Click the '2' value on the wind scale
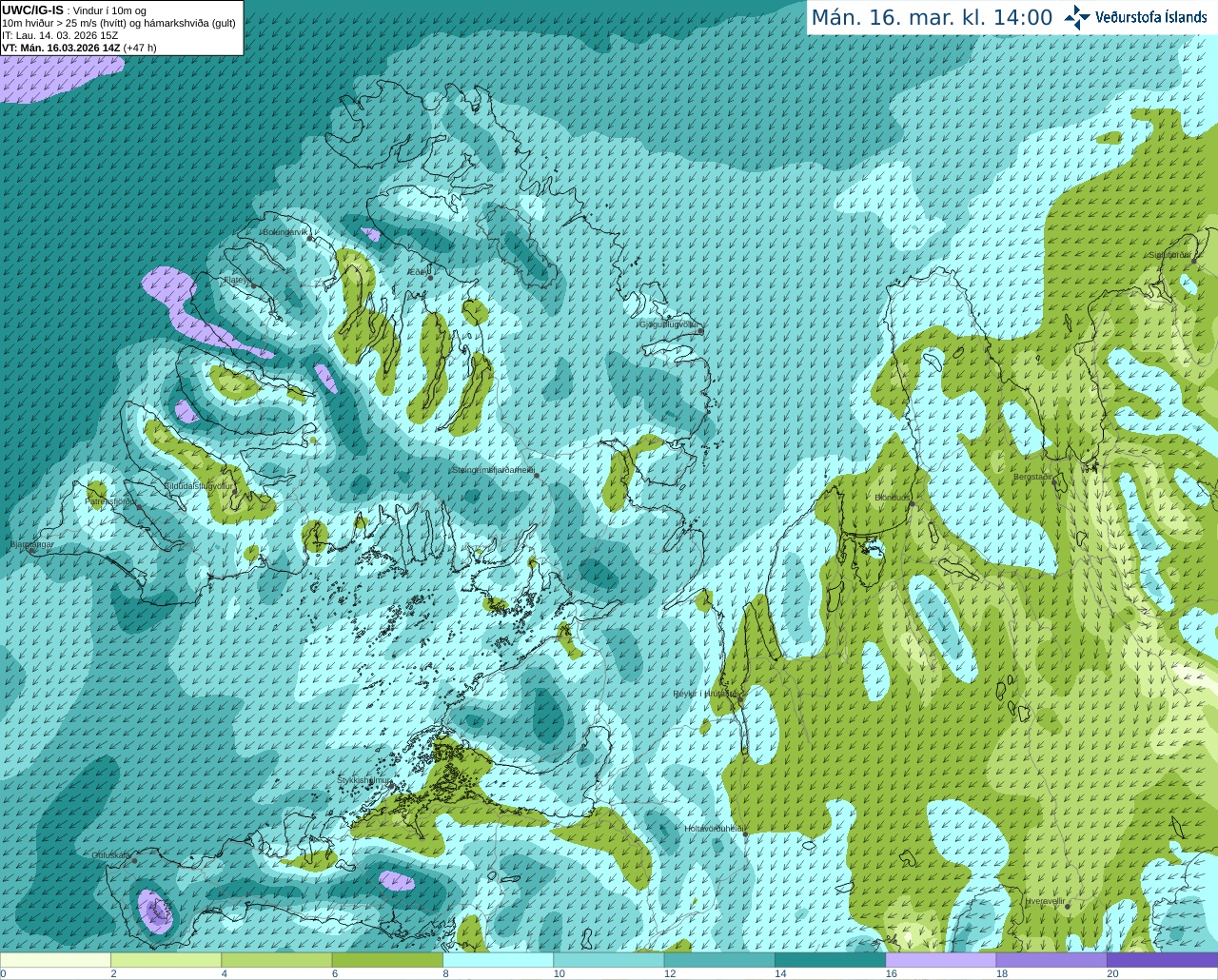Viewport: 1218px width, 980px height. (113, 973)
